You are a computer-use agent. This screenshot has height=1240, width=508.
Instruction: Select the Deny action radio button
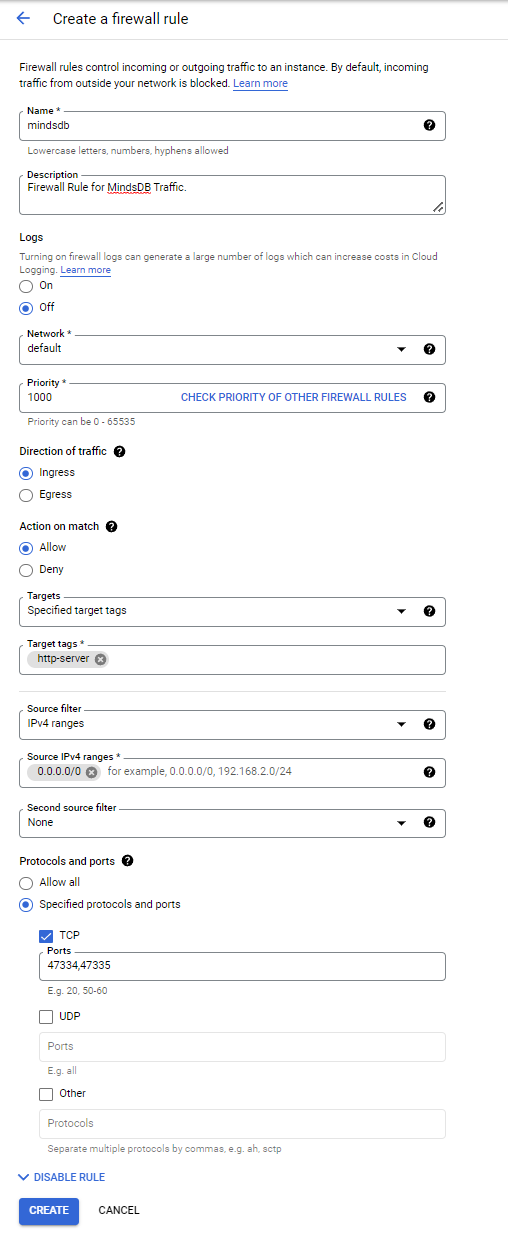(x=26, y=569)
